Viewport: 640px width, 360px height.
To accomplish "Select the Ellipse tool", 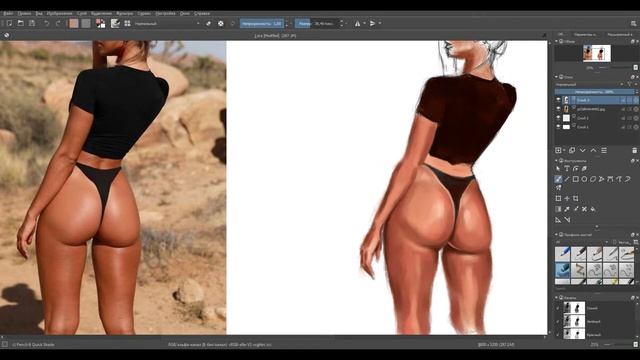I will coord(584,179).
